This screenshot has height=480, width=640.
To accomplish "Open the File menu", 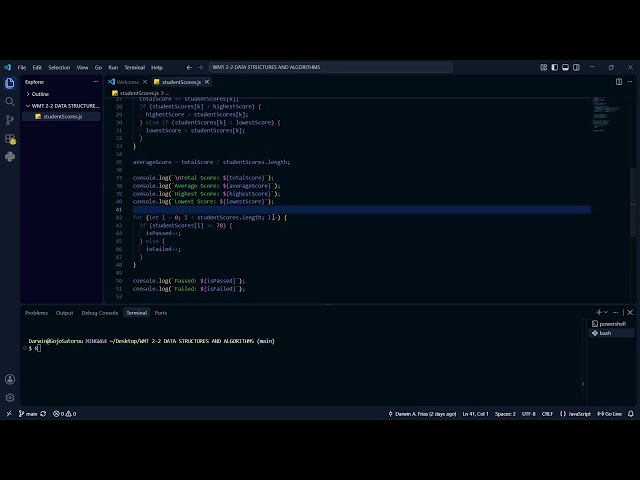I will point(22,67).
